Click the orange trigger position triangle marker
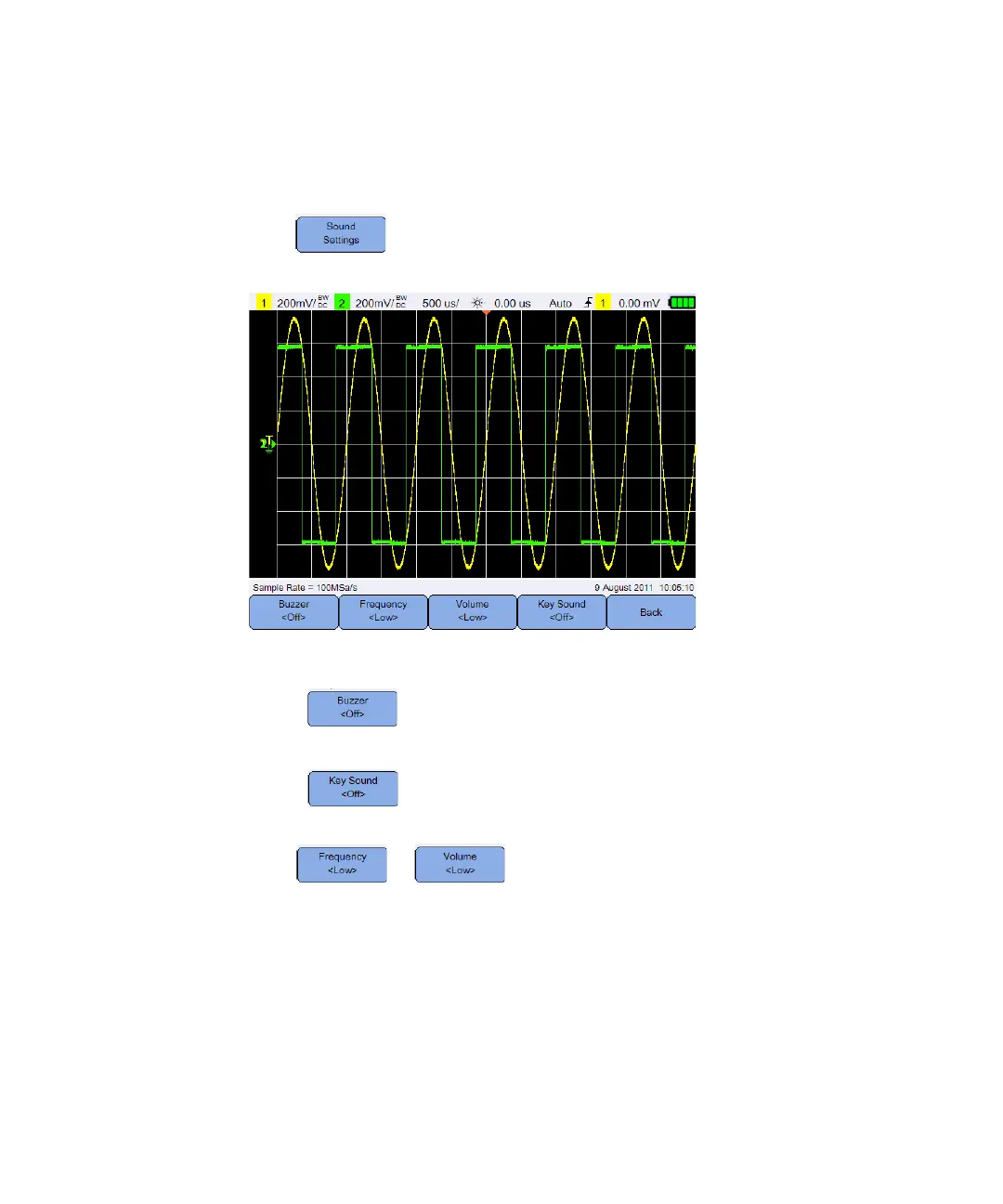The width and height of the screenshot is (1003, 1204). [x=486, y=312]
